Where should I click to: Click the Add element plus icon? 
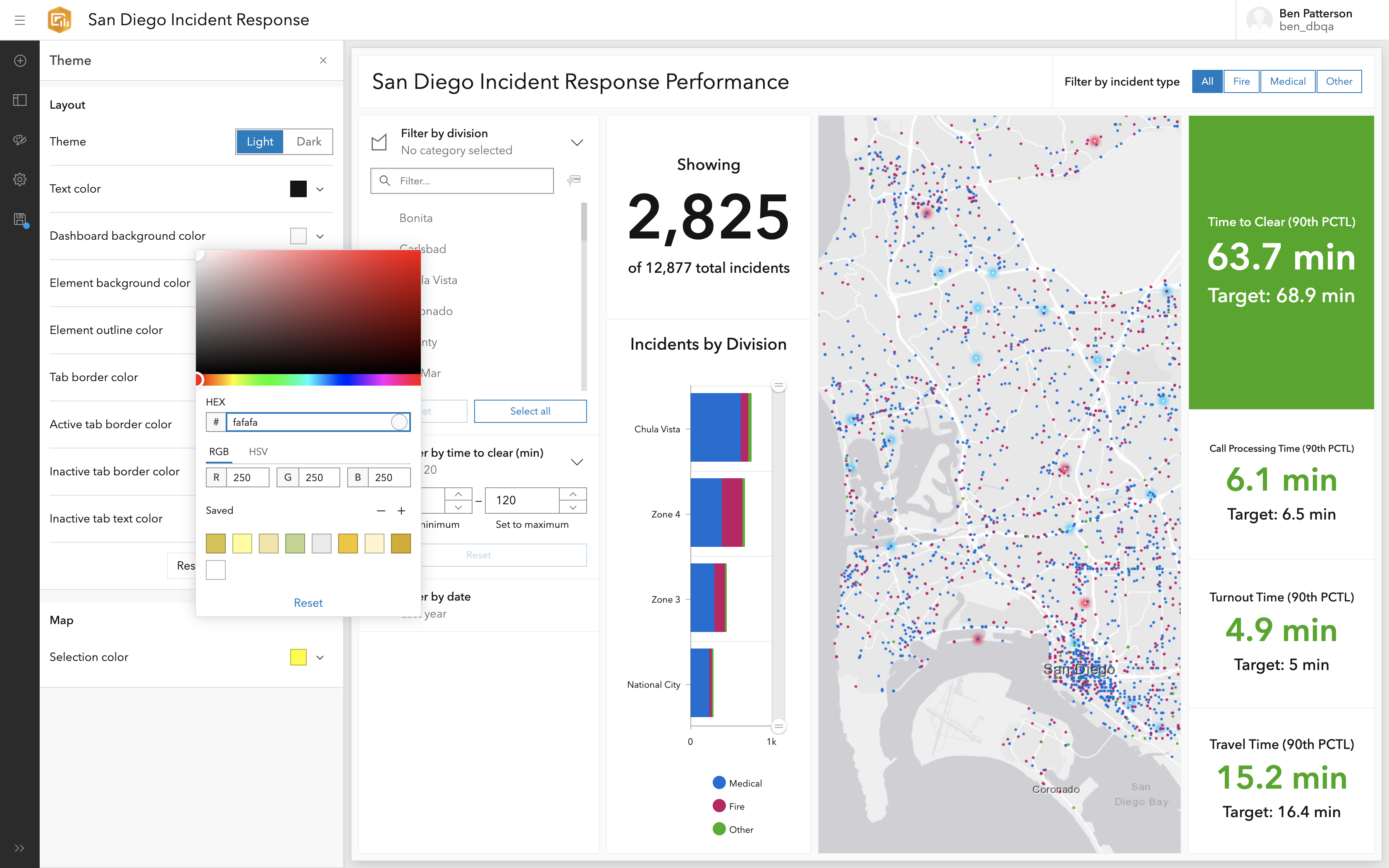[x=19, y=61]
